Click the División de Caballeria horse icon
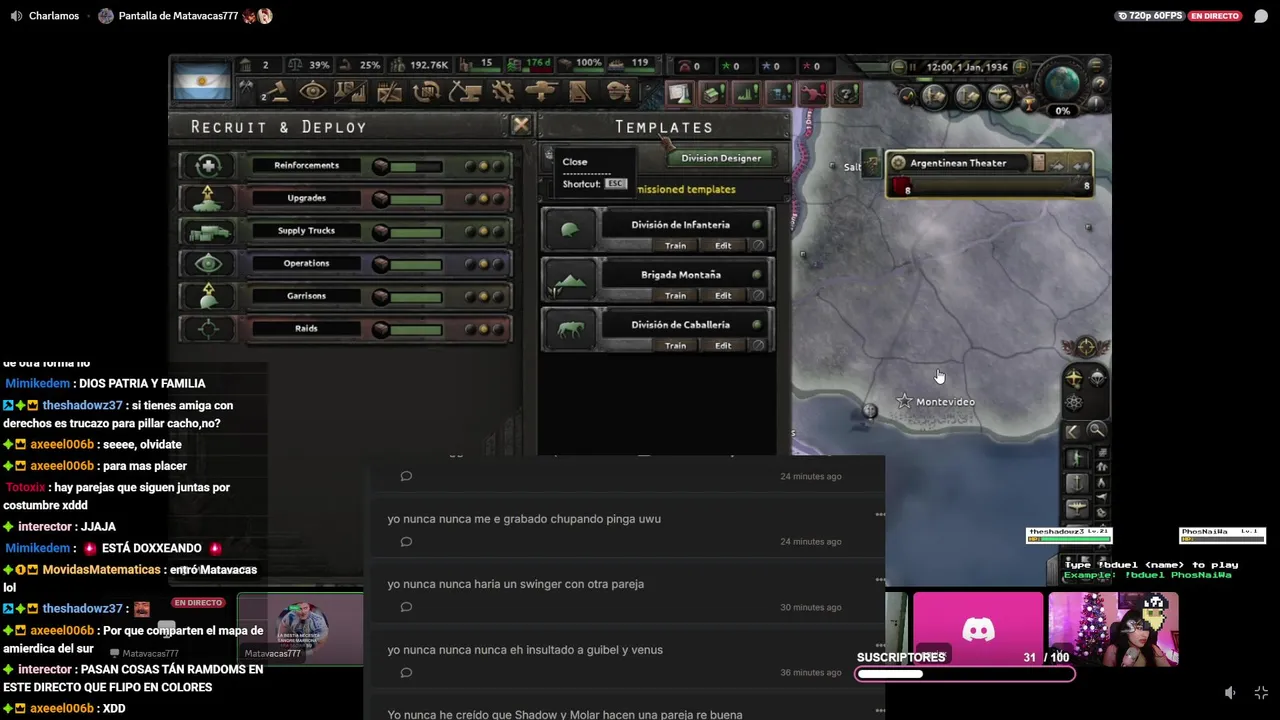1280x720 pixels. (569, 331)
